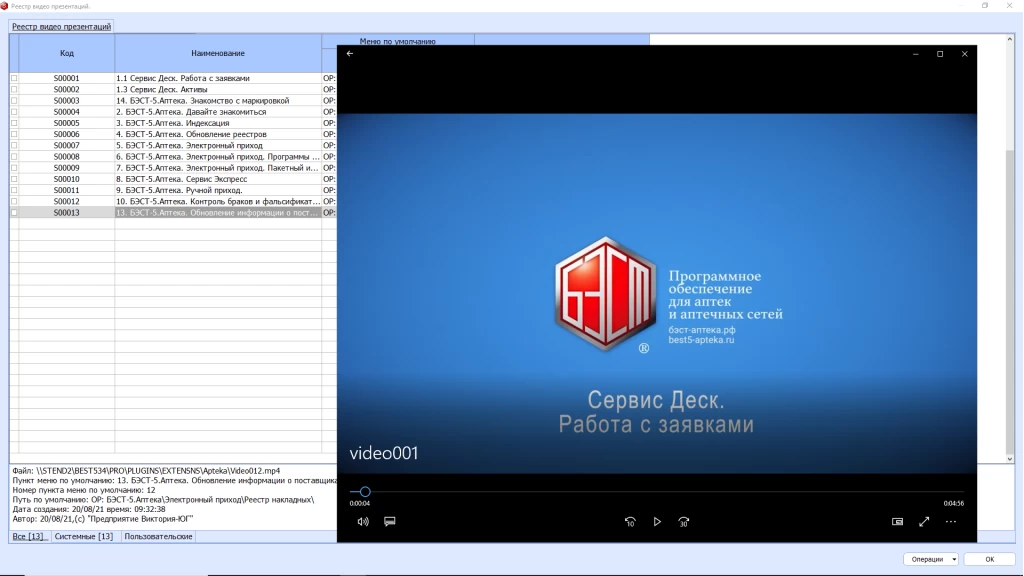Select row 9. Ручной приход

[218, 190]
